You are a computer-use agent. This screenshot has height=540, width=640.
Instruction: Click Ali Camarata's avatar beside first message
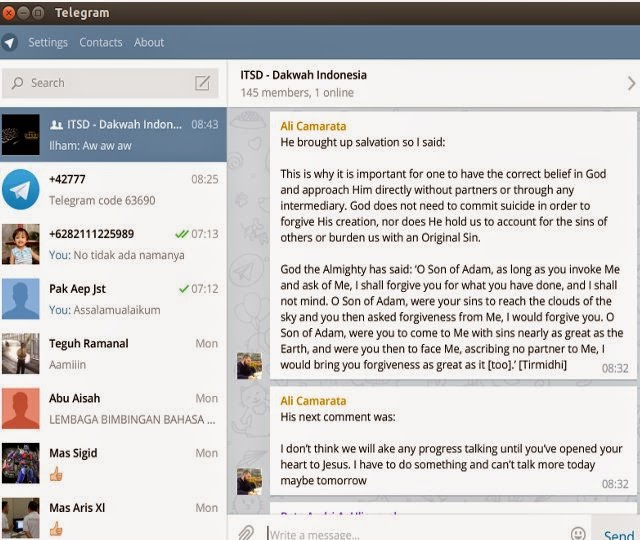pyautogui.click(x=249, y=366)
